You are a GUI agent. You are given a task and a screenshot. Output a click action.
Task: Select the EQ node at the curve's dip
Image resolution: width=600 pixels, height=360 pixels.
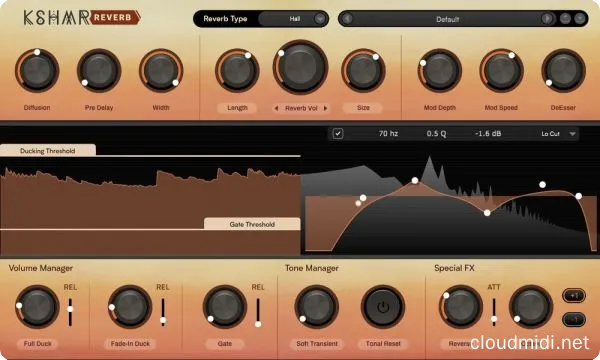pyautogui.click(x=487, y=213)
